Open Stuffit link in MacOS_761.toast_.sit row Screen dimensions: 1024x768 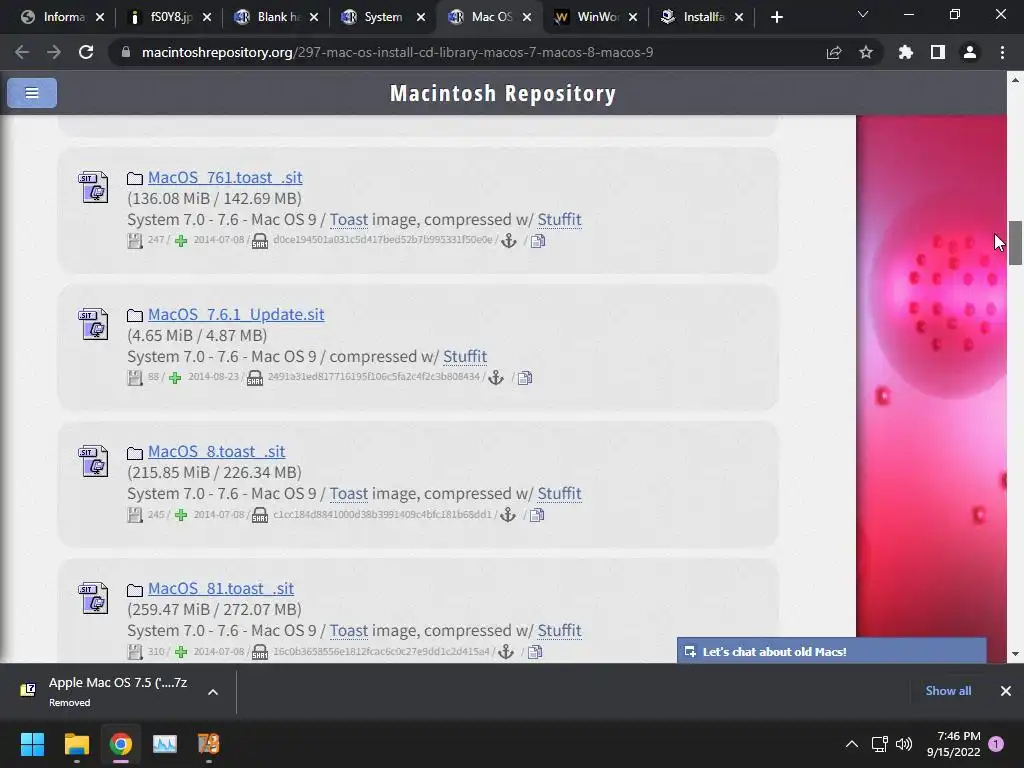click(x=559, y=219)
